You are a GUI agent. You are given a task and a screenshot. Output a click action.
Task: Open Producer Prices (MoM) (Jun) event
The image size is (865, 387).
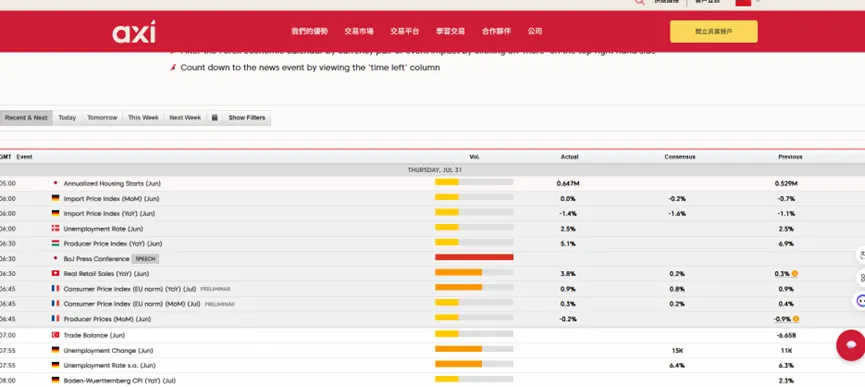tap(107, 319)
